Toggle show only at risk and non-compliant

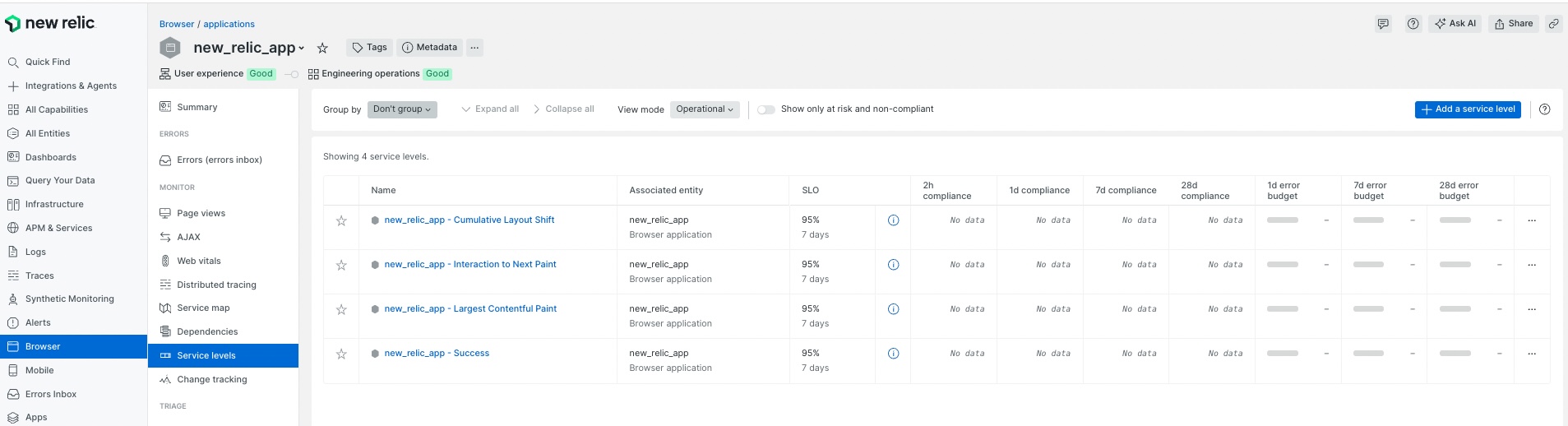tap(766, 109)
